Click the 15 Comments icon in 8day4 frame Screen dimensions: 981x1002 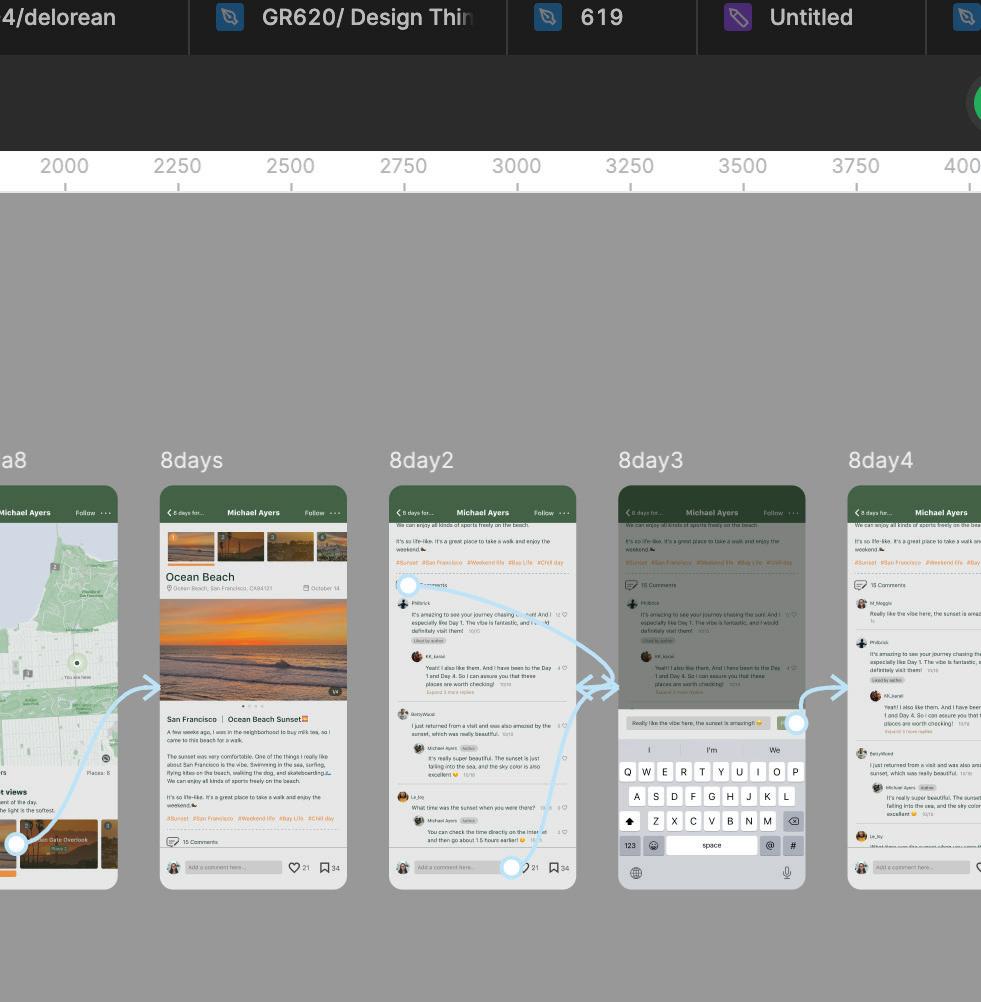(861, 585)
